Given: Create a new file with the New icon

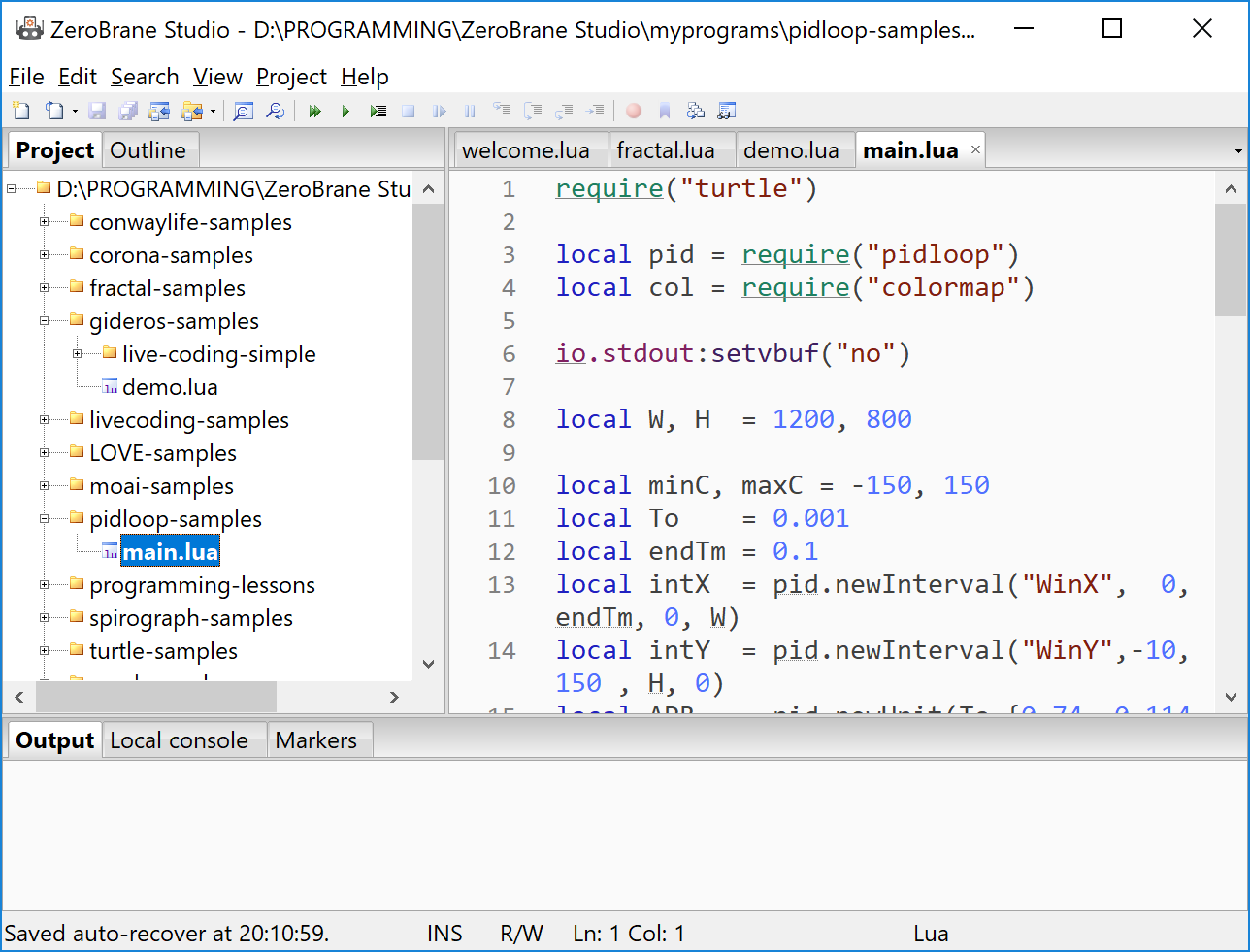Looking at the screenshot, I should 21,111.
